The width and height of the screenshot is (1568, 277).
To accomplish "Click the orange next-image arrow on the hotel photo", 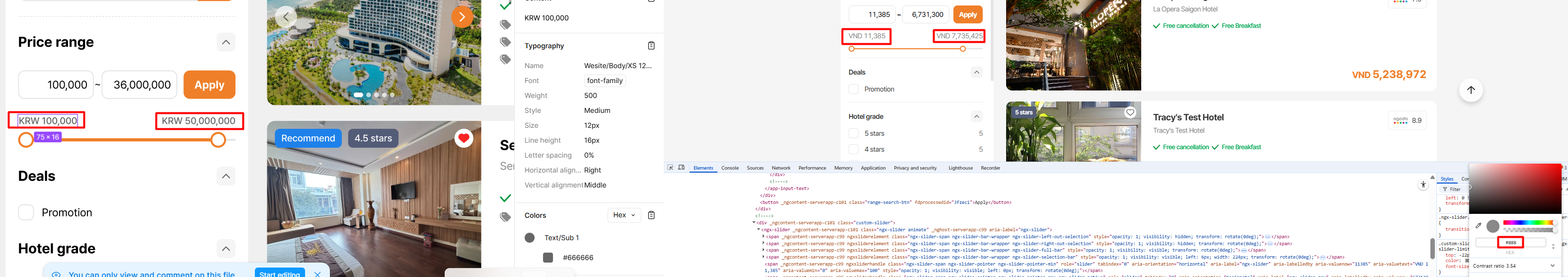I will pyautogui.click(x=462, y=16).
